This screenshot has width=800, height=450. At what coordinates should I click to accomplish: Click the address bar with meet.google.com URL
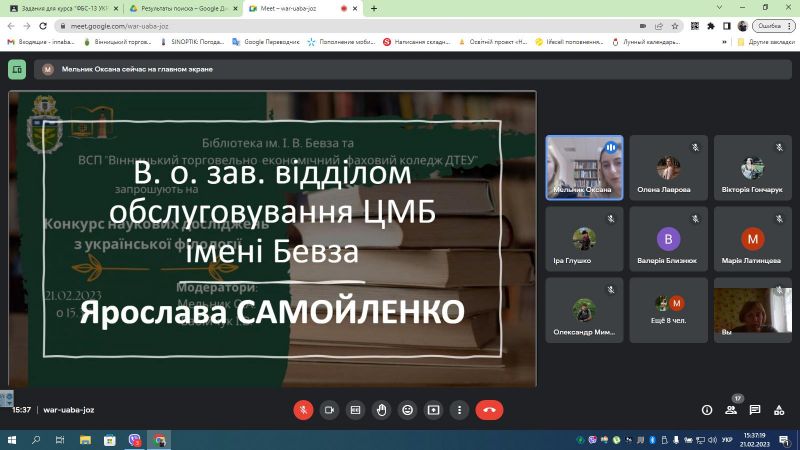pos(347,26)
